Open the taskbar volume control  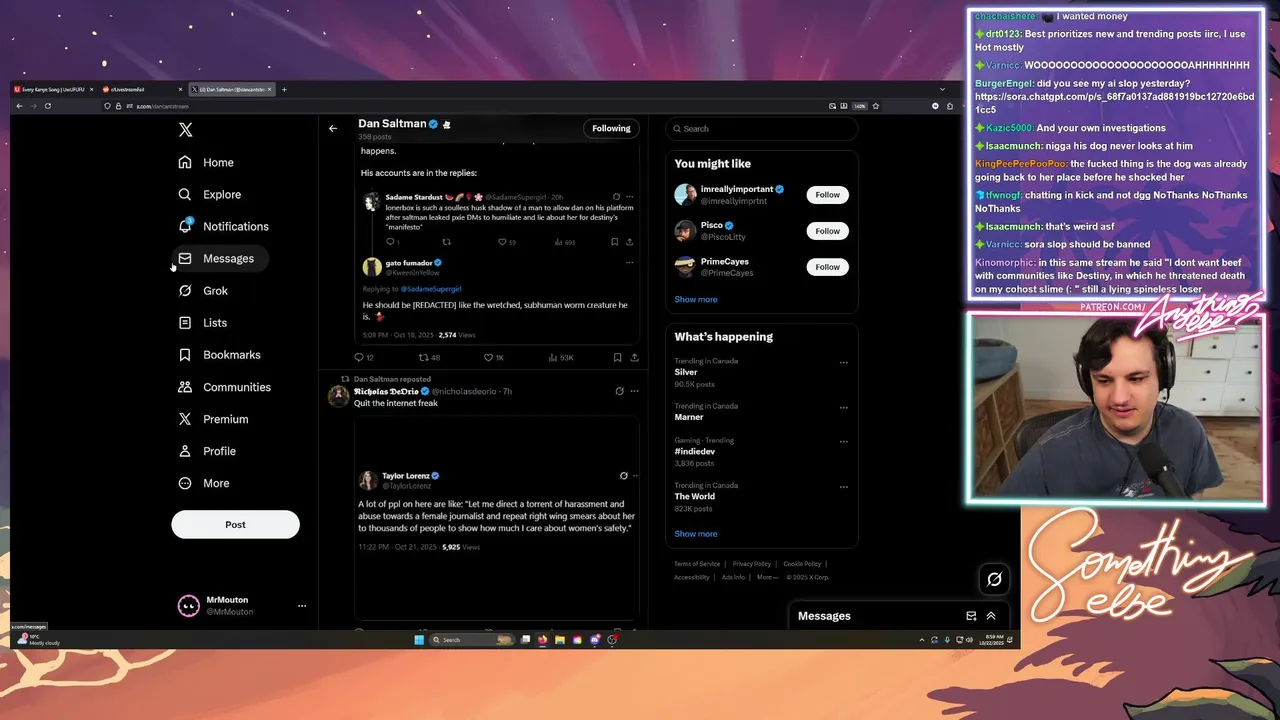point(971,640)
